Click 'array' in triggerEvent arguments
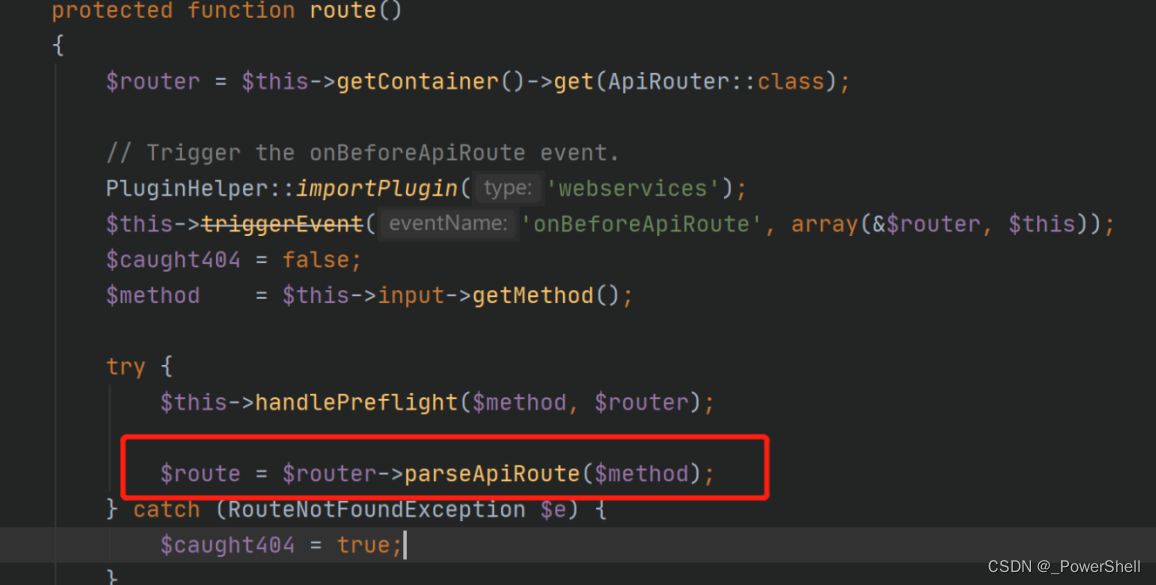 [825, 224]
